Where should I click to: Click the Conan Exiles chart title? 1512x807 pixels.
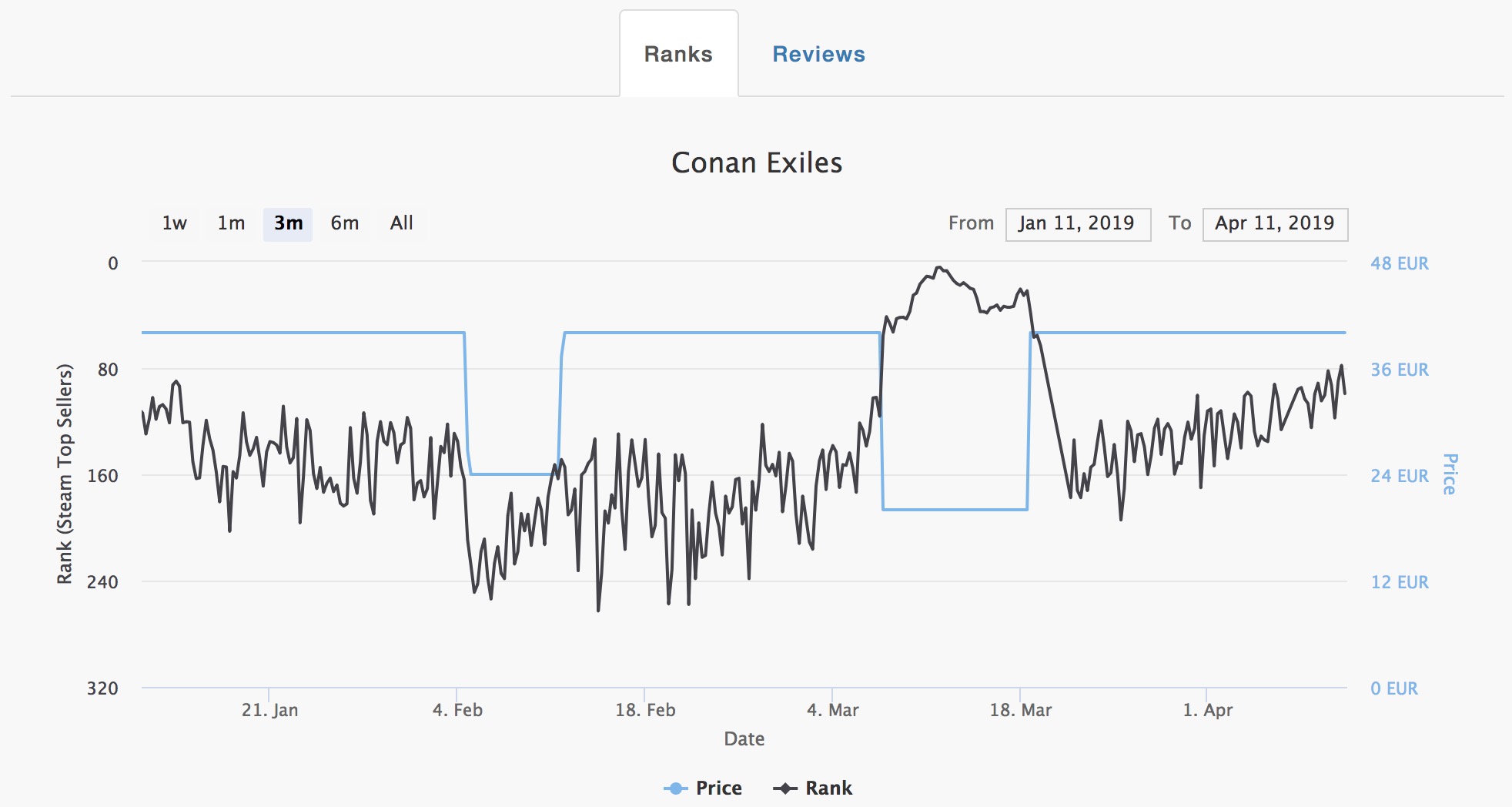[x=757, y=163]
